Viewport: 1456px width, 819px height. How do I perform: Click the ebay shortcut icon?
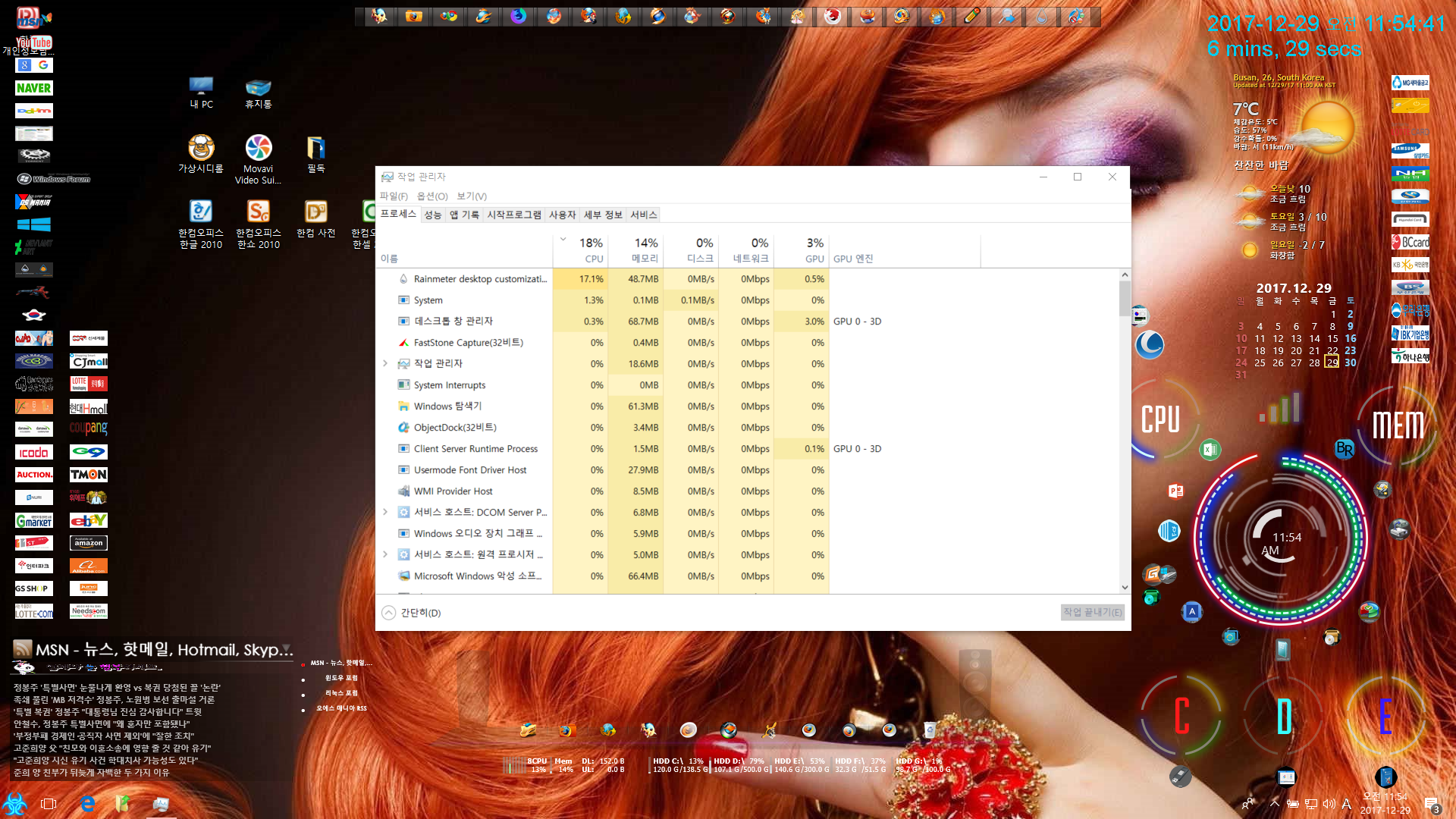89,520
